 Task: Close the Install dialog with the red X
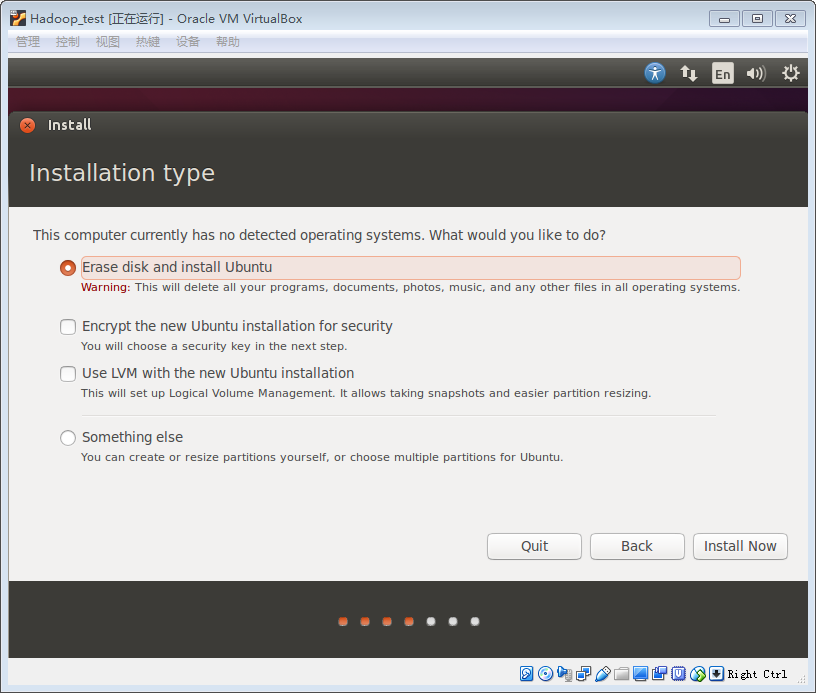[28, 125]
